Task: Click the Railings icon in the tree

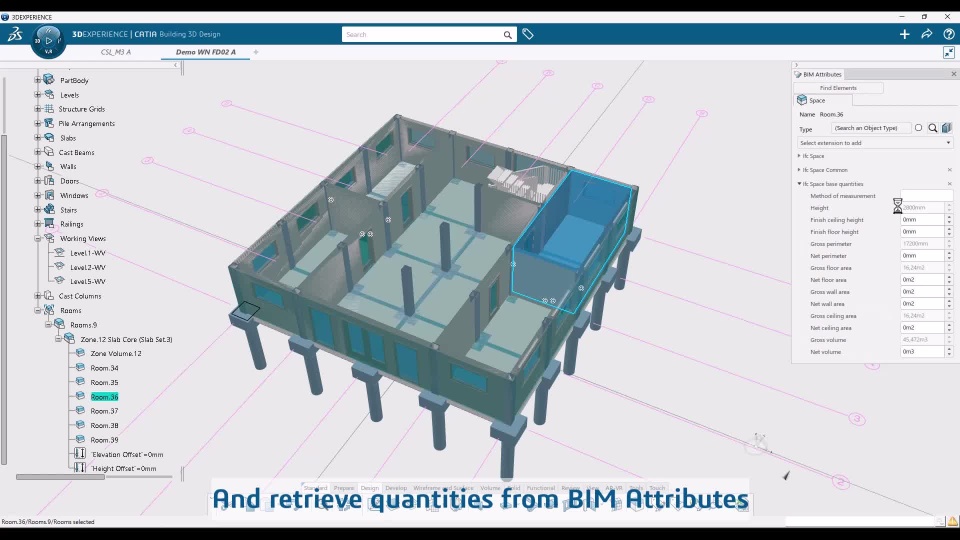Action: pos(49,223)
